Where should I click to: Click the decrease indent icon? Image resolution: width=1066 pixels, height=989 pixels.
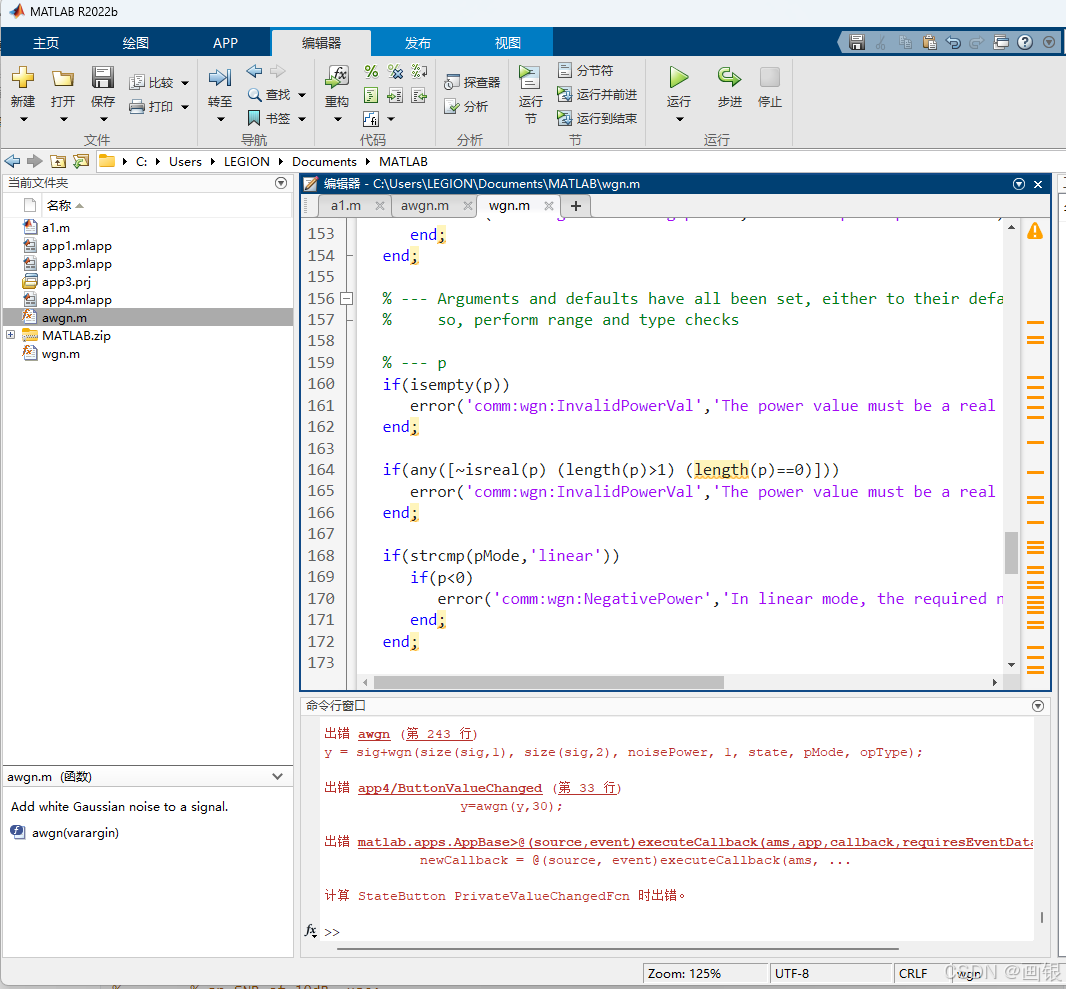pyautogui.click(x=419, y=95)
